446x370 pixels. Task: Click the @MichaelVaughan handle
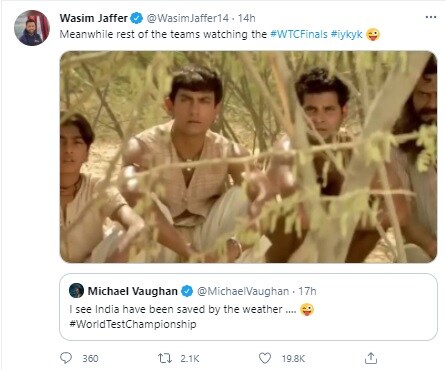point(243,291)
